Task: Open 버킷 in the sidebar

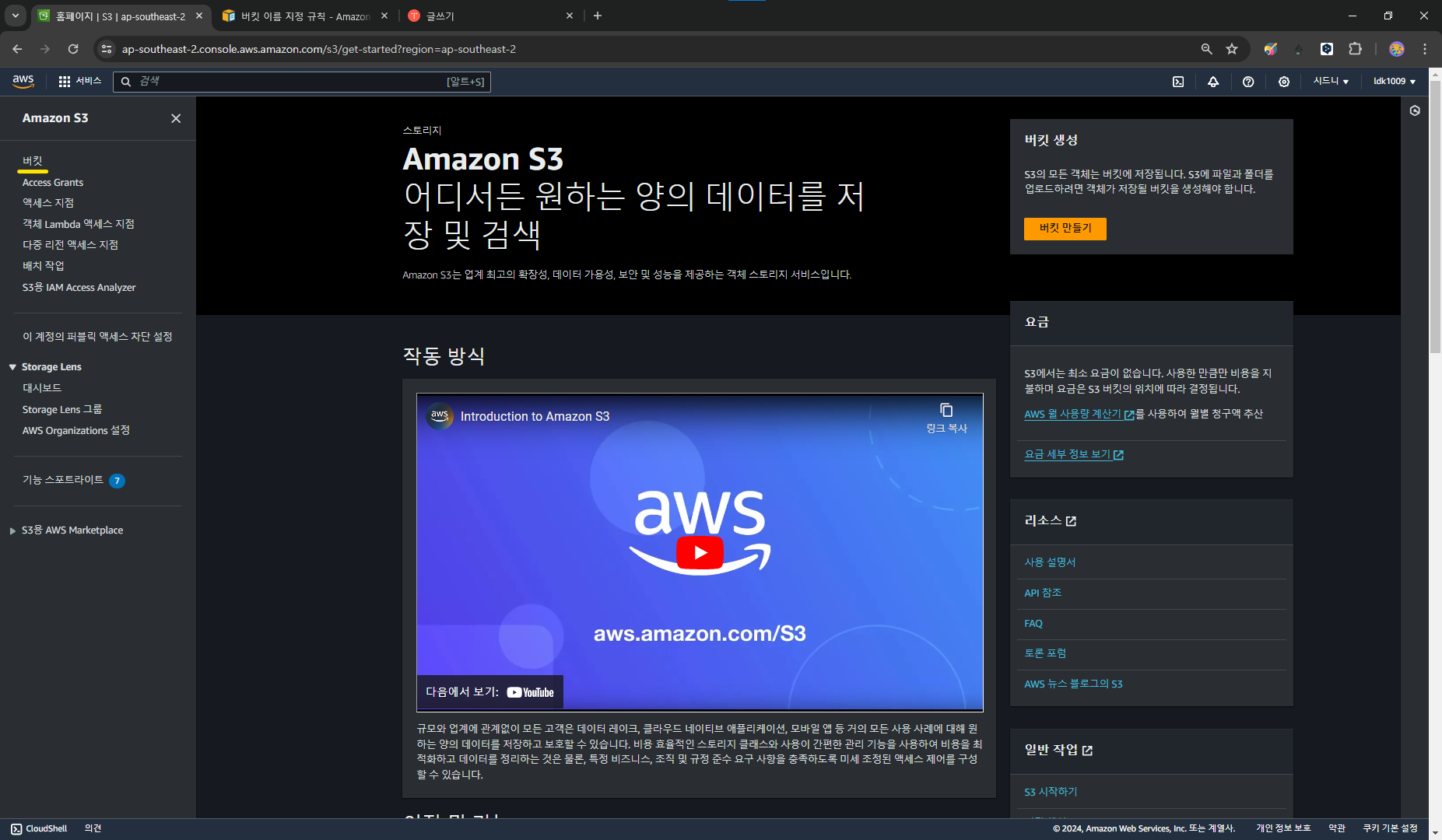Action: [x=33, y=161]
